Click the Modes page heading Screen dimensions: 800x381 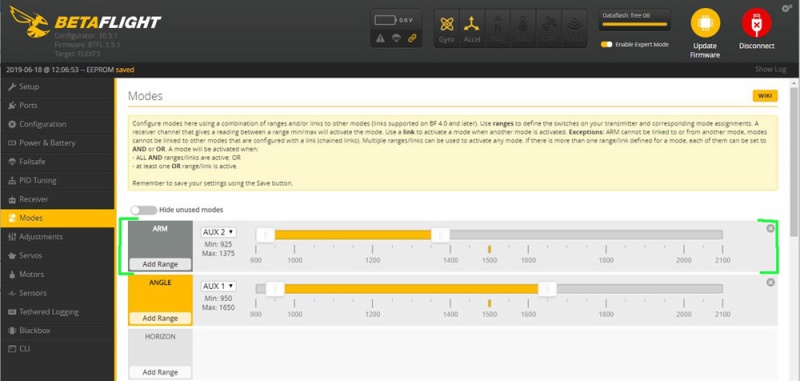click(145, 96)
